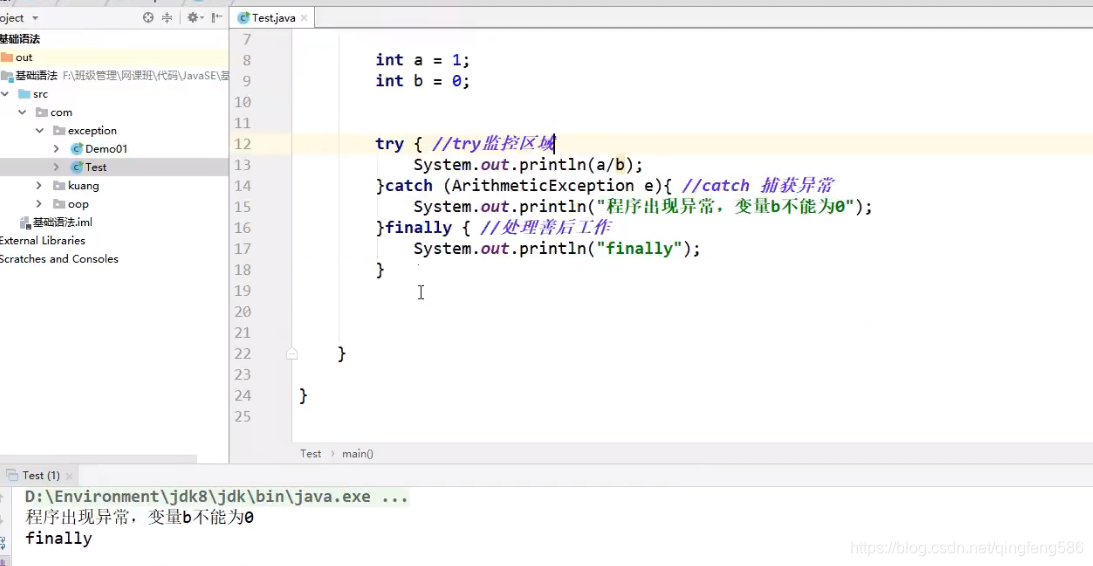
Task: Click the oop package folder icon
Action: click(x=59, y=204)
